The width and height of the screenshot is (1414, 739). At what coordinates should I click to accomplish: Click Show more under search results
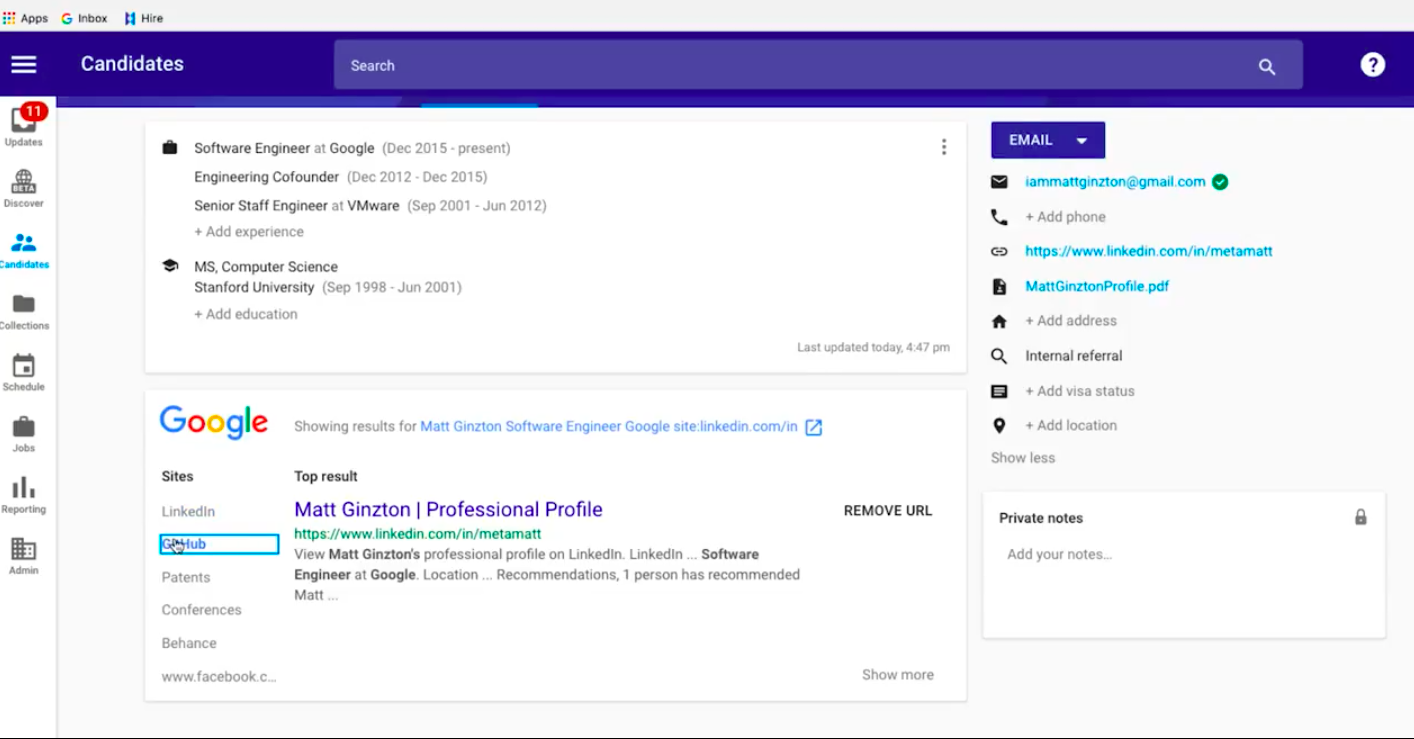click(x=897, y=675)
